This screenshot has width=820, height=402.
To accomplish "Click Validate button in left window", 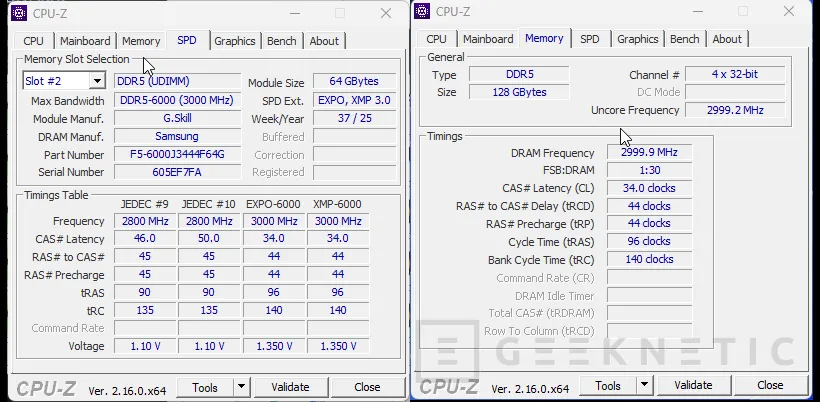I will 290,387.
